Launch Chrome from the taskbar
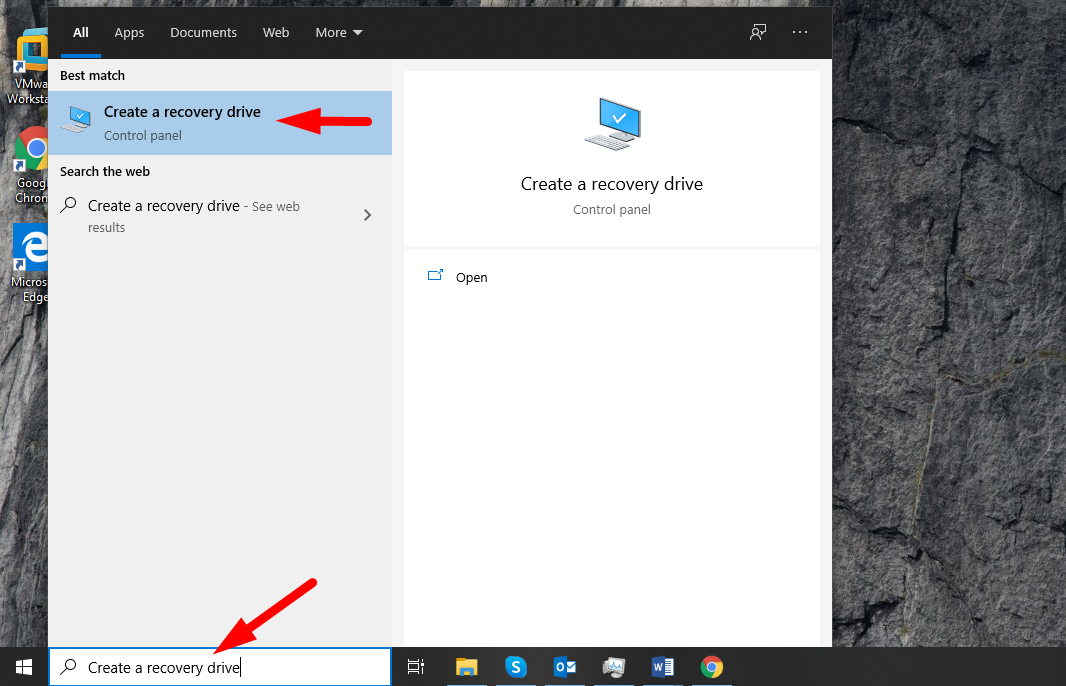Viewport: 1066px width, 686px height. 711,667
